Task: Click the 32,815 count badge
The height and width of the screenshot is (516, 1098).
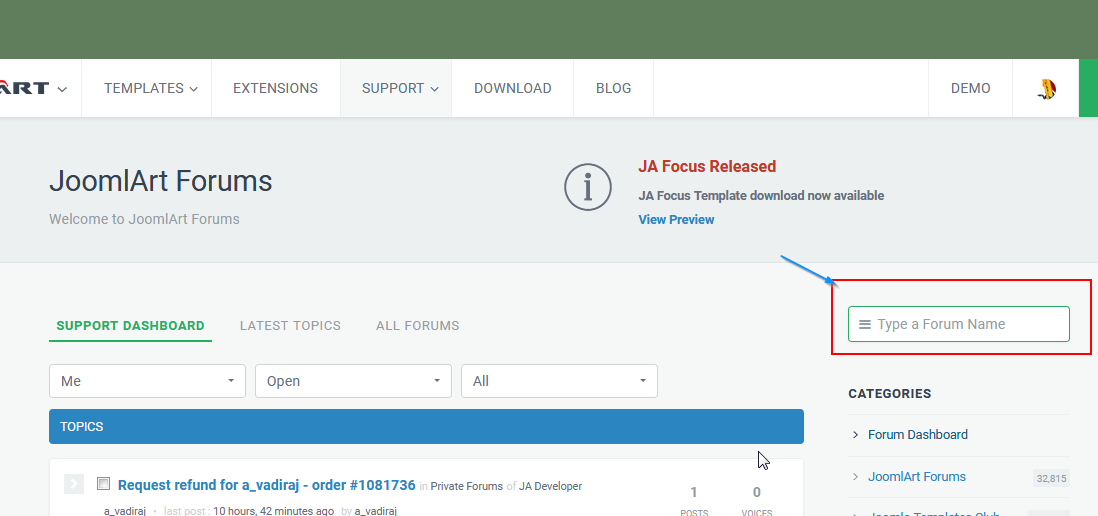Action: (x=1051, y=479)
